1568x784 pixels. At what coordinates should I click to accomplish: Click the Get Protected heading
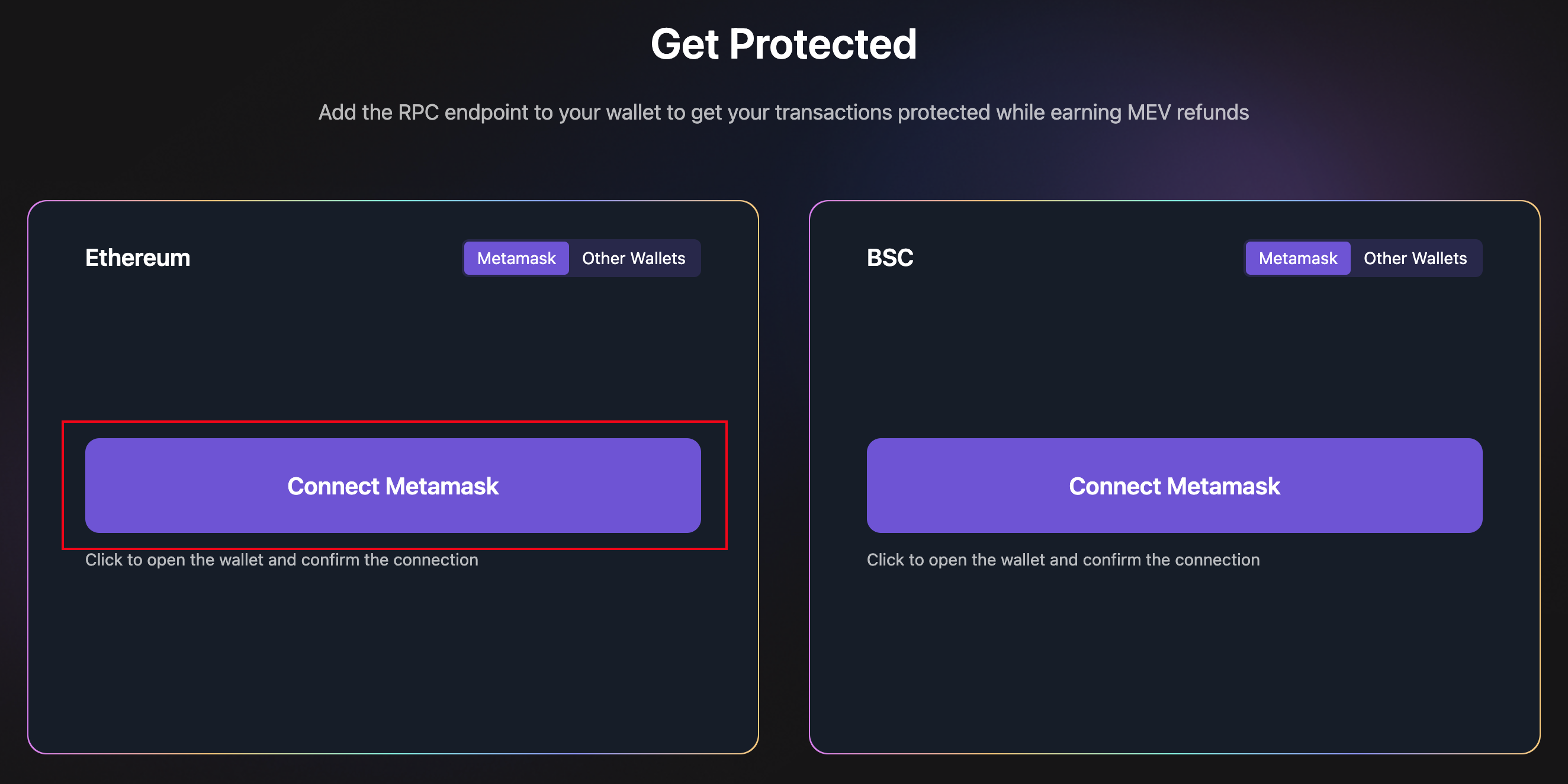pyautogui.click(x=783, y=44)
